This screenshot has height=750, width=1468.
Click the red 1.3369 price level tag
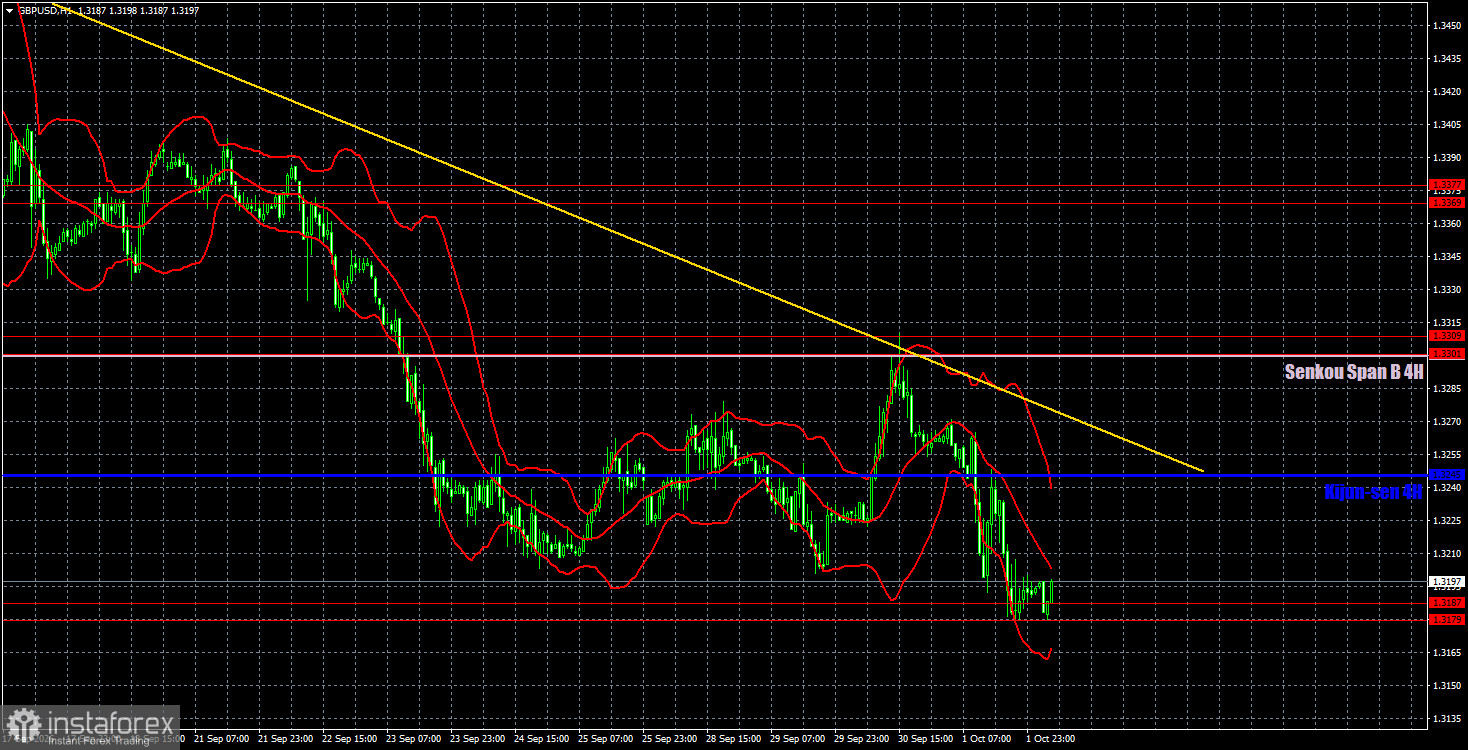(1447, 203)
